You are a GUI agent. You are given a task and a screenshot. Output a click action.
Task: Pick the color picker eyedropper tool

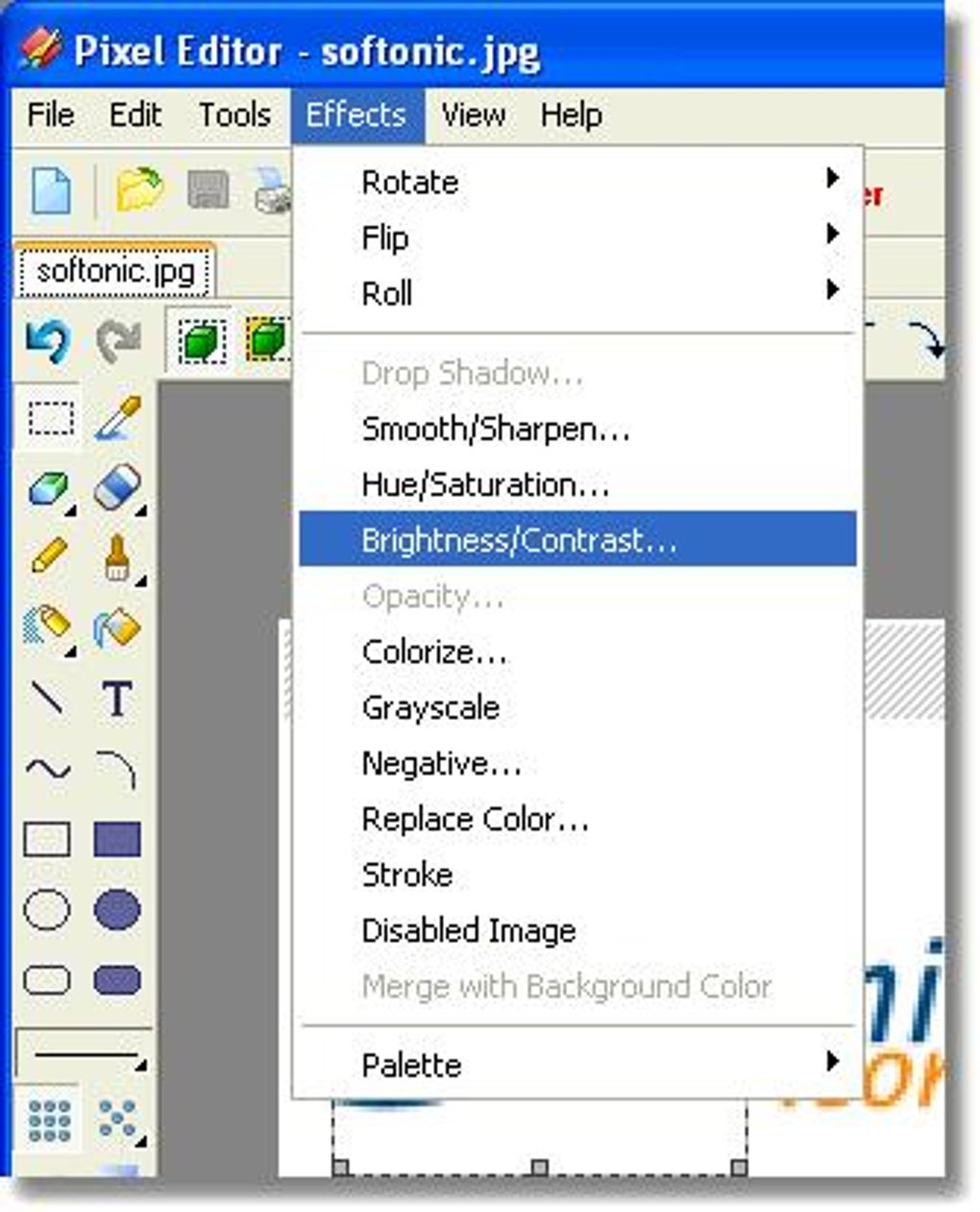(118, 419)
